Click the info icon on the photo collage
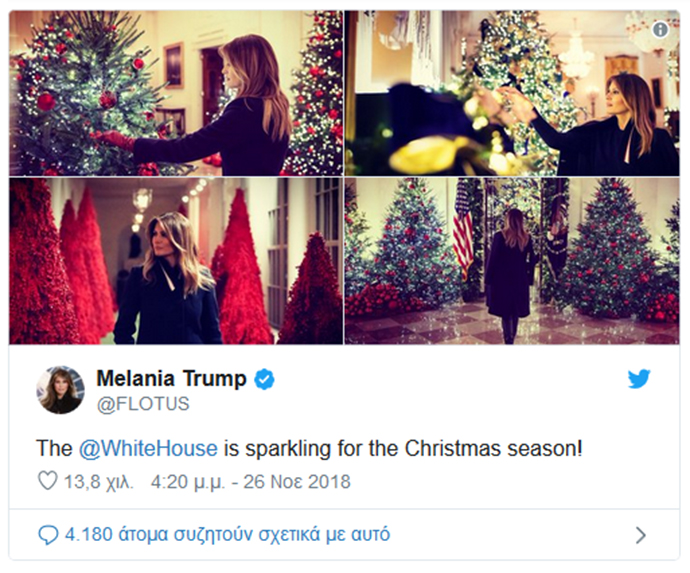 [x=660, y=30]
